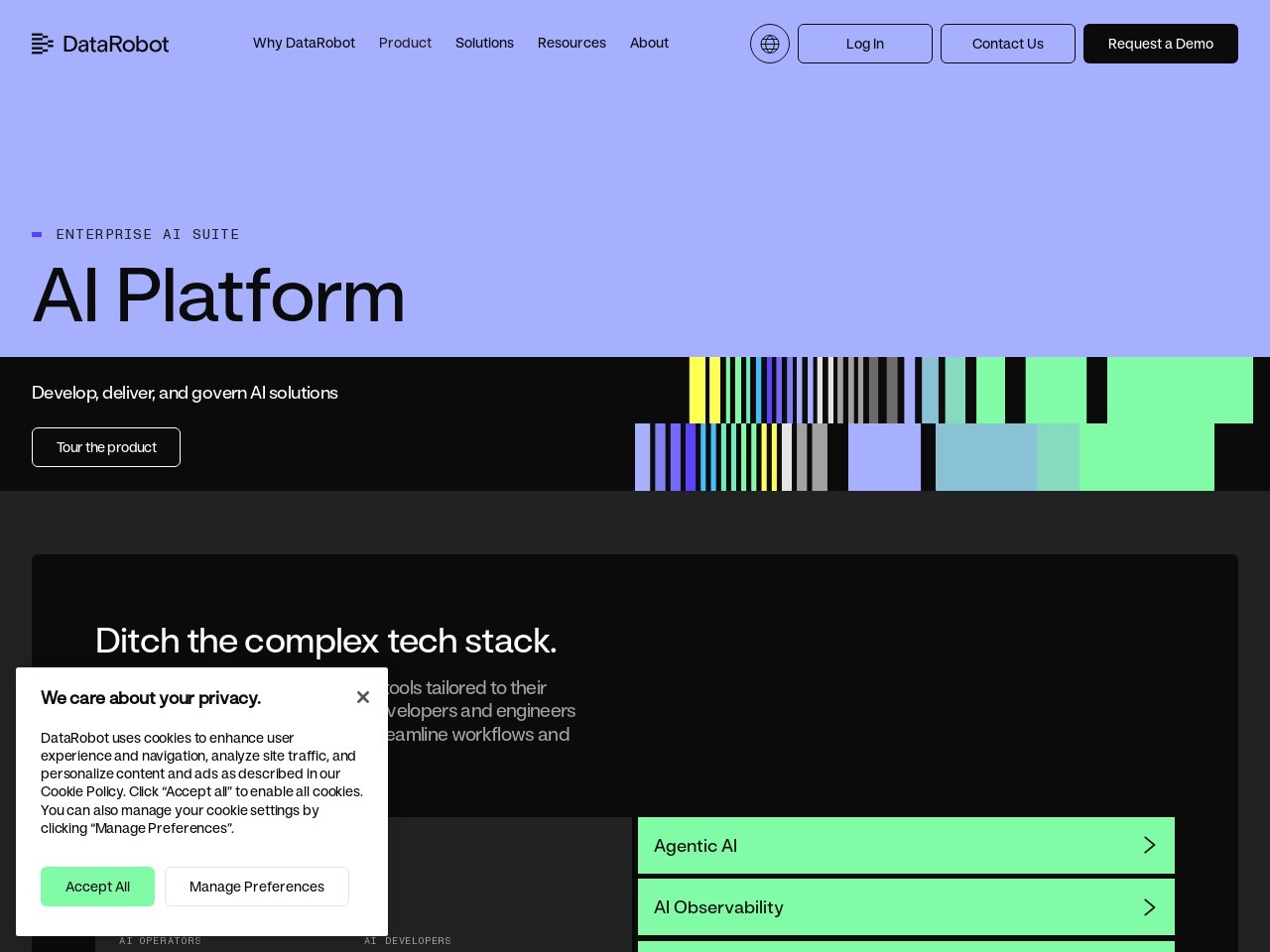
Task: Click the AI Observability chevron arrow
Action: 1150,907
